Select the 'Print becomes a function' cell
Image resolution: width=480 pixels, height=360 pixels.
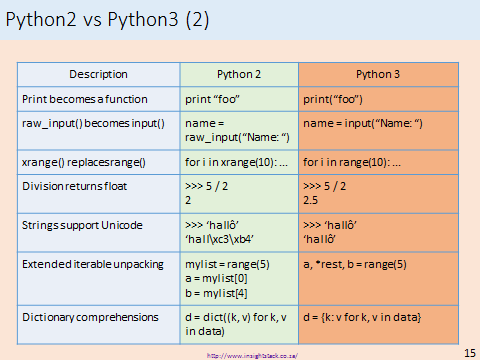coord(99,99)
